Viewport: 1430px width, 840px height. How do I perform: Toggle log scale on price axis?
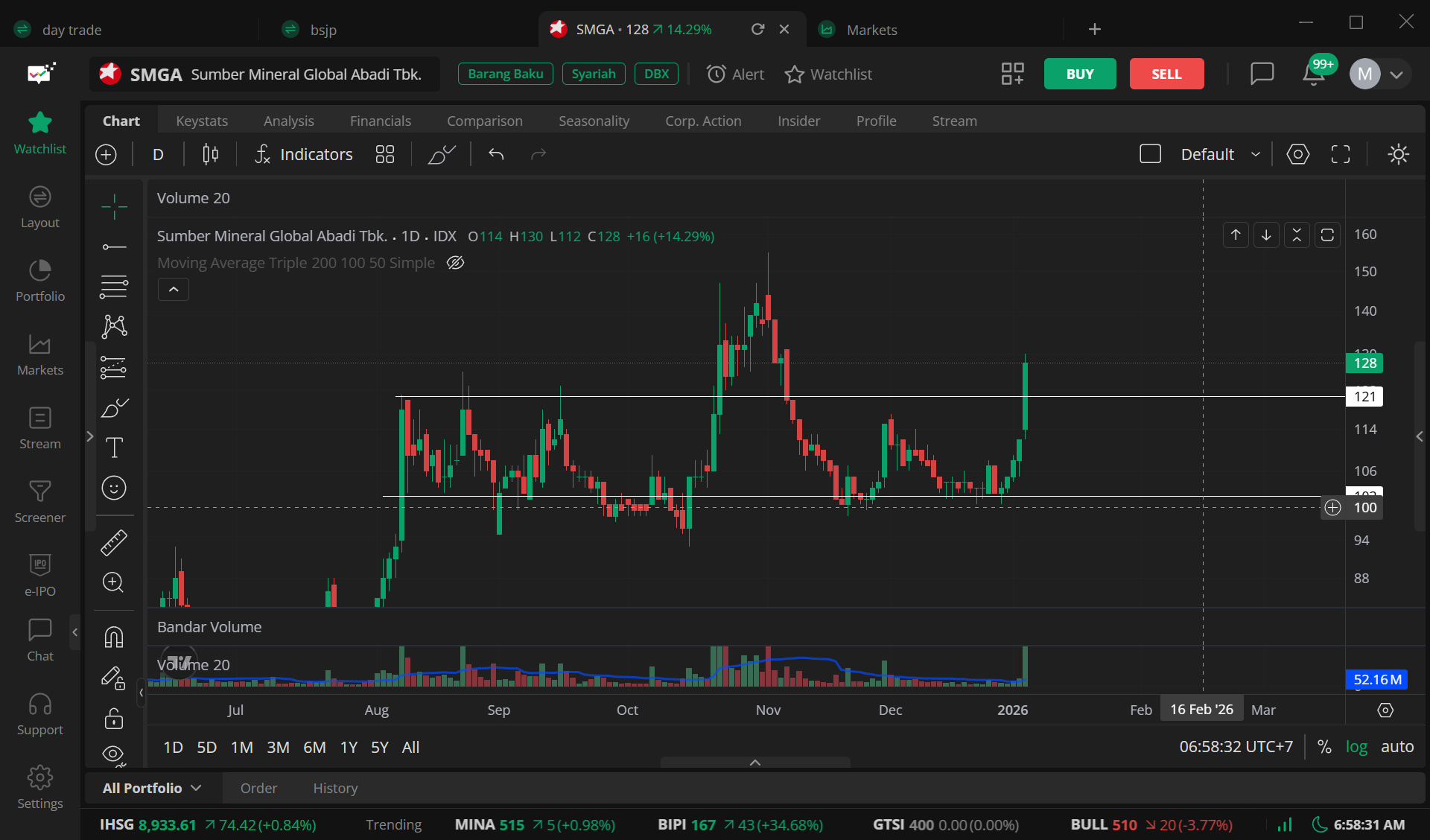[1356, 747]
